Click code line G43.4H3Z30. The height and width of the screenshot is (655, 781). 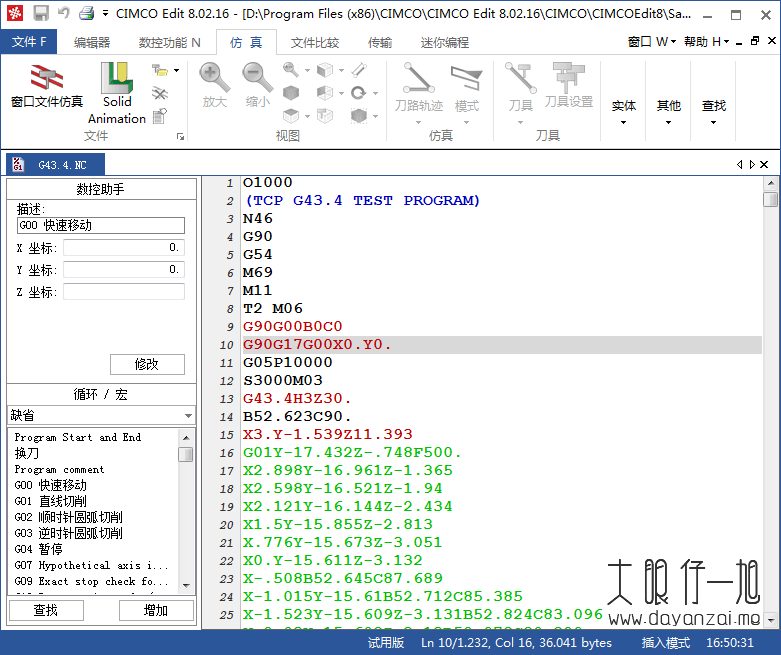tap(297, 398)
